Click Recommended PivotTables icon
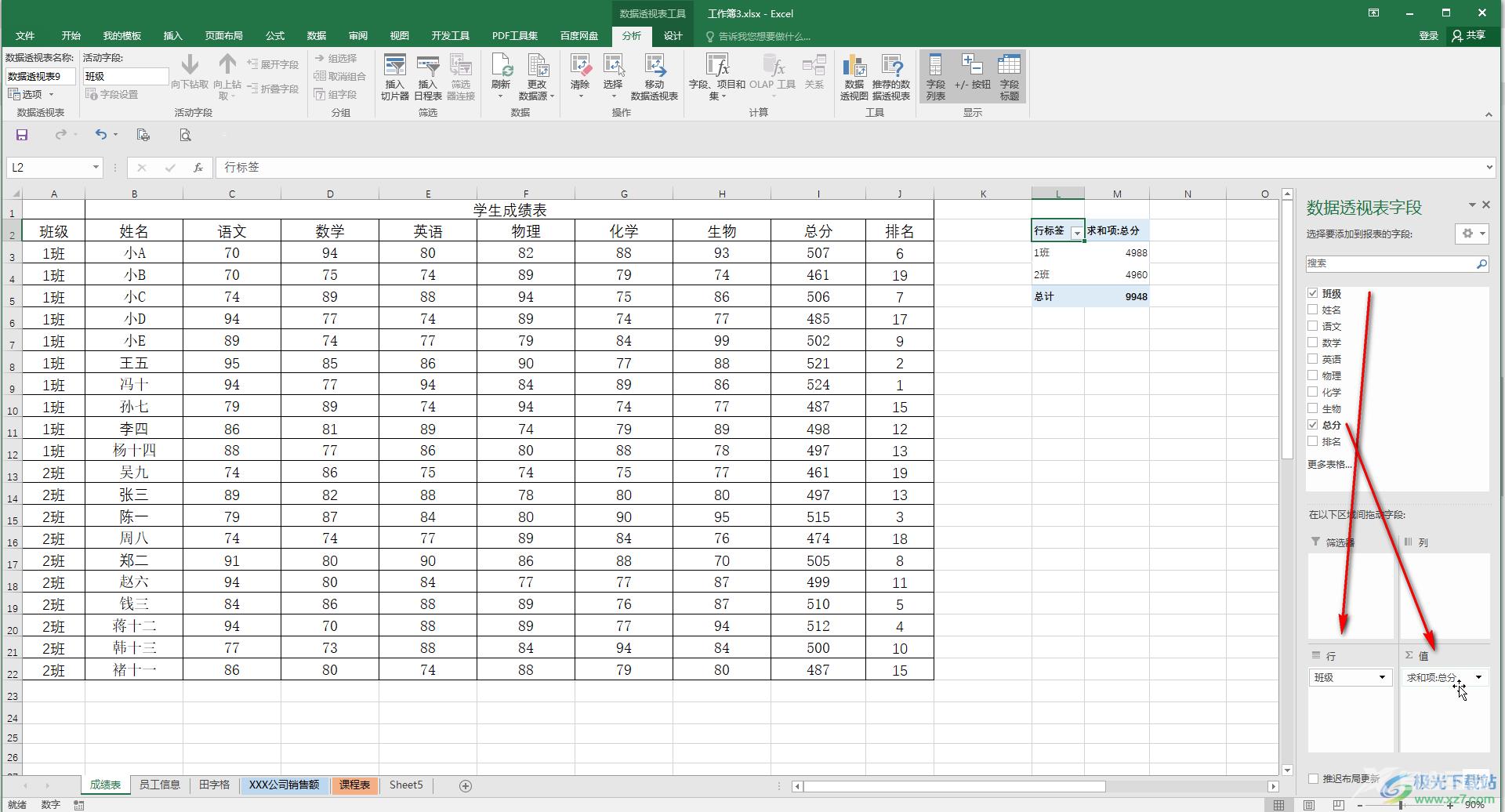Image resolution: width=1505 pixels, height=812 pixels. (891, 77)
